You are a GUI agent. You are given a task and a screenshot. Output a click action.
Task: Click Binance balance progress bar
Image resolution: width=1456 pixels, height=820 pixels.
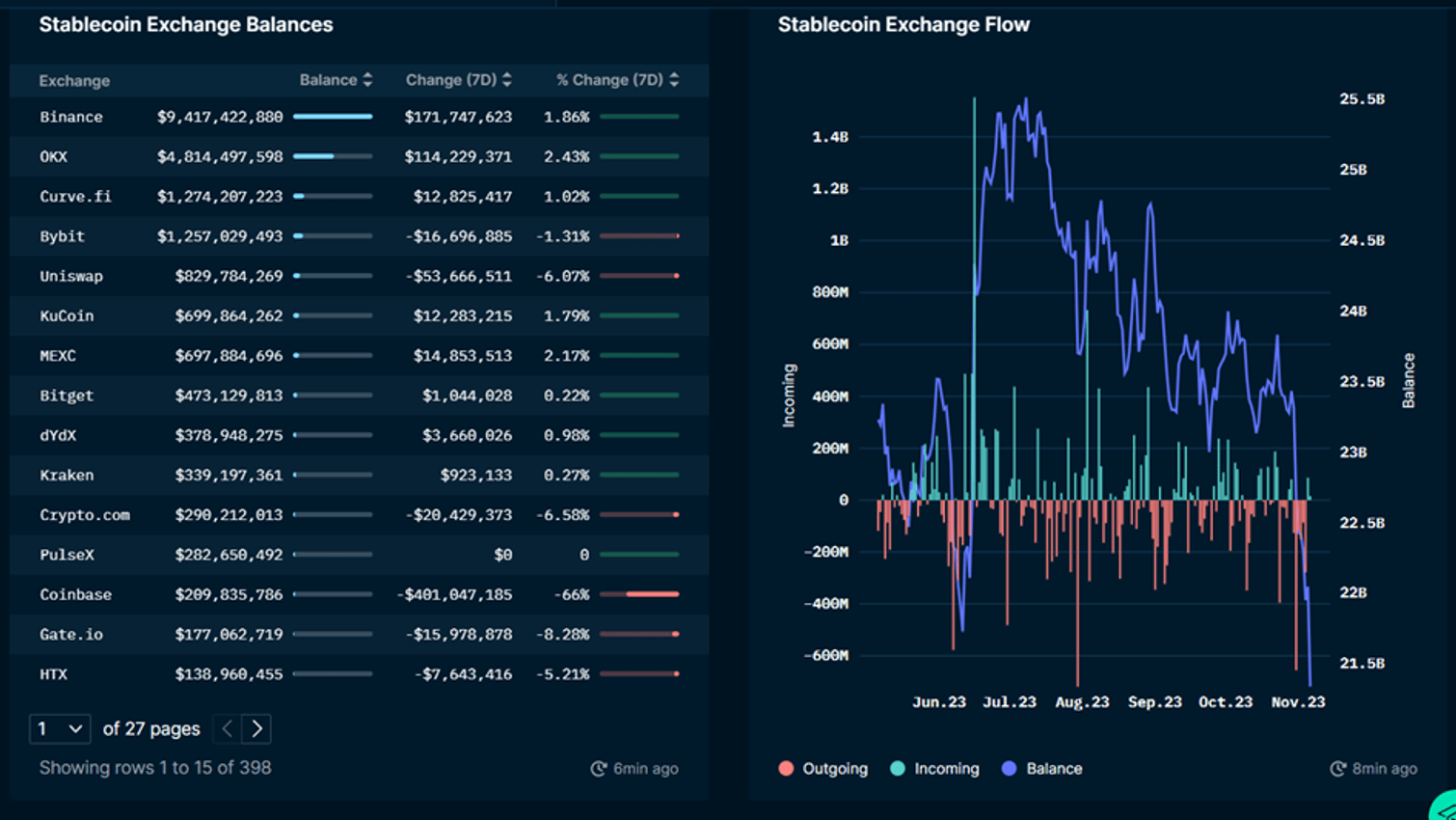point(333,117)
